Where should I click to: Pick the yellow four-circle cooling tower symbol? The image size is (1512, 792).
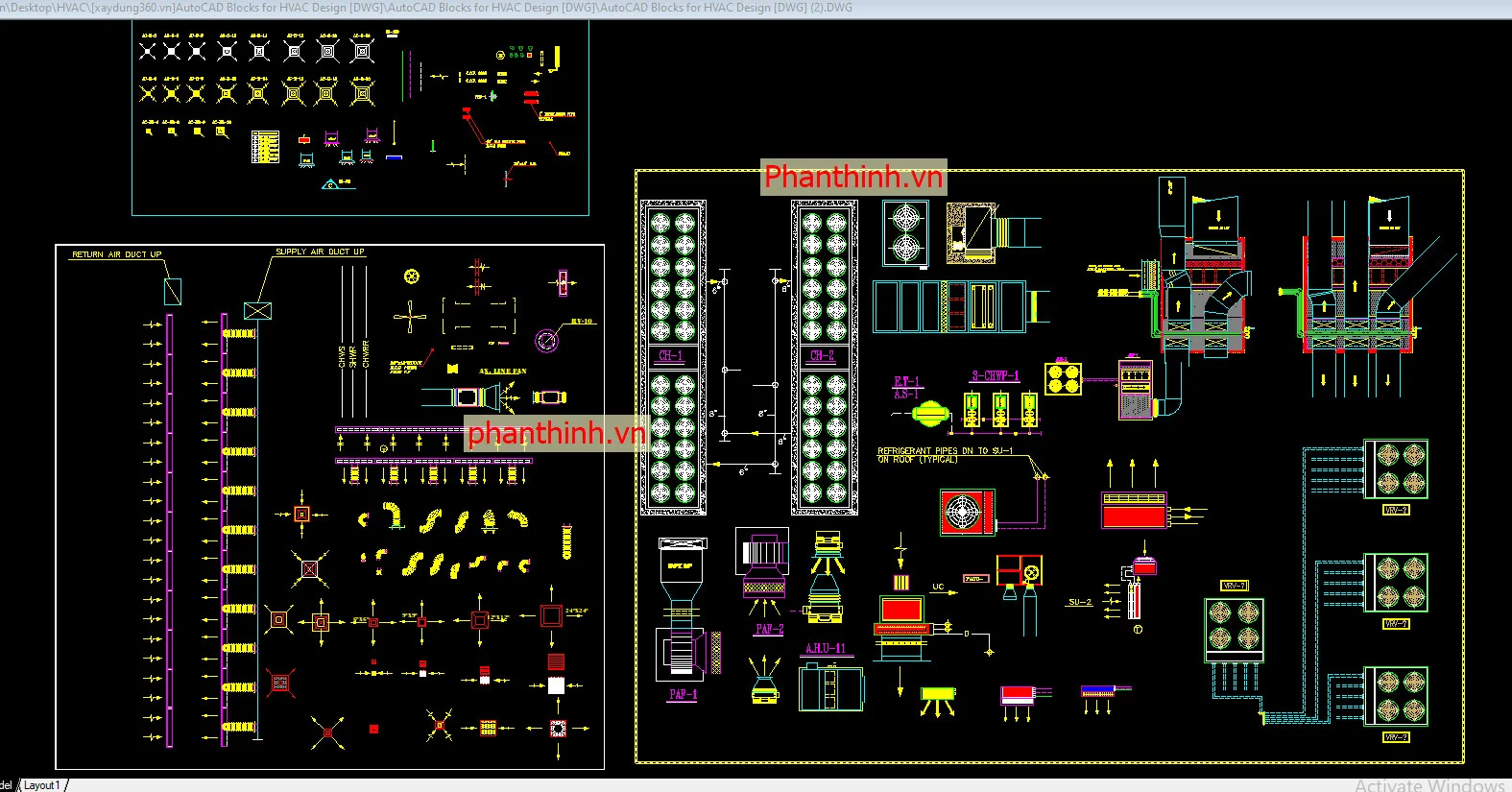click(x=1063, y=378)
